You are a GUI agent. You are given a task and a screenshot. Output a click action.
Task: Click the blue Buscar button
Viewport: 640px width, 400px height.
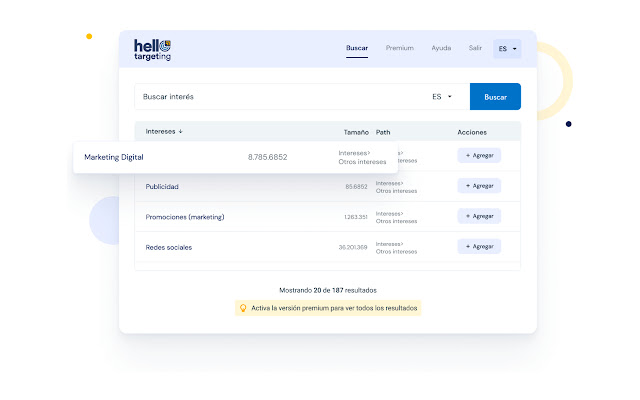[x=495, y=97]
